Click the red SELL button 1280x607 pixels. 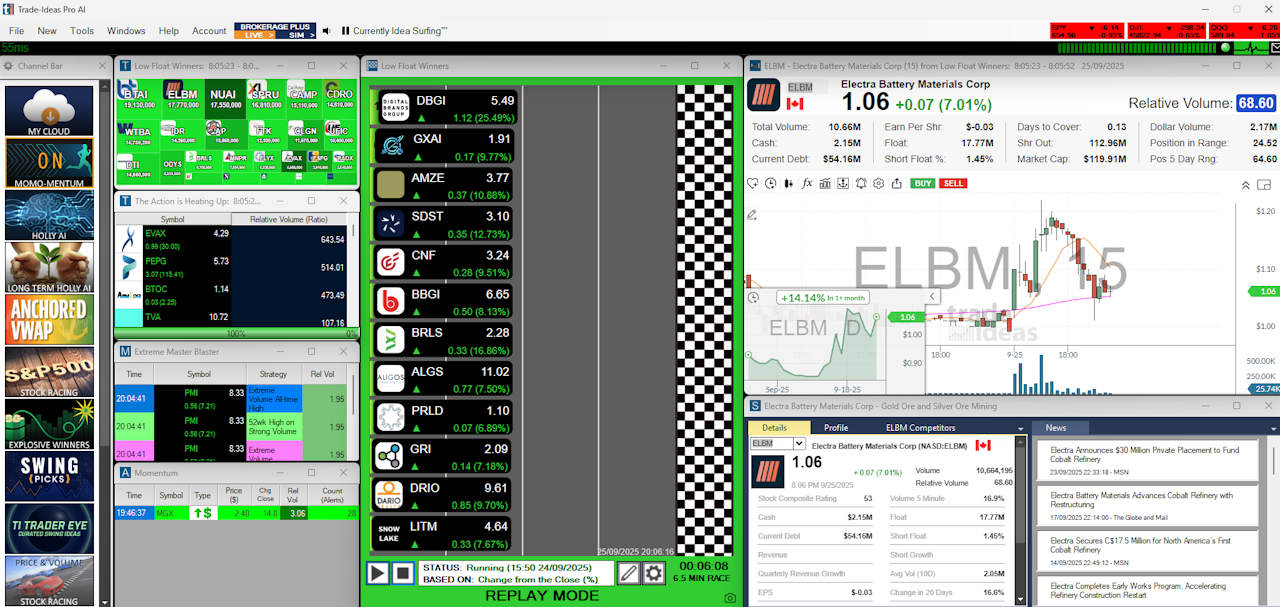coord(953,183)
